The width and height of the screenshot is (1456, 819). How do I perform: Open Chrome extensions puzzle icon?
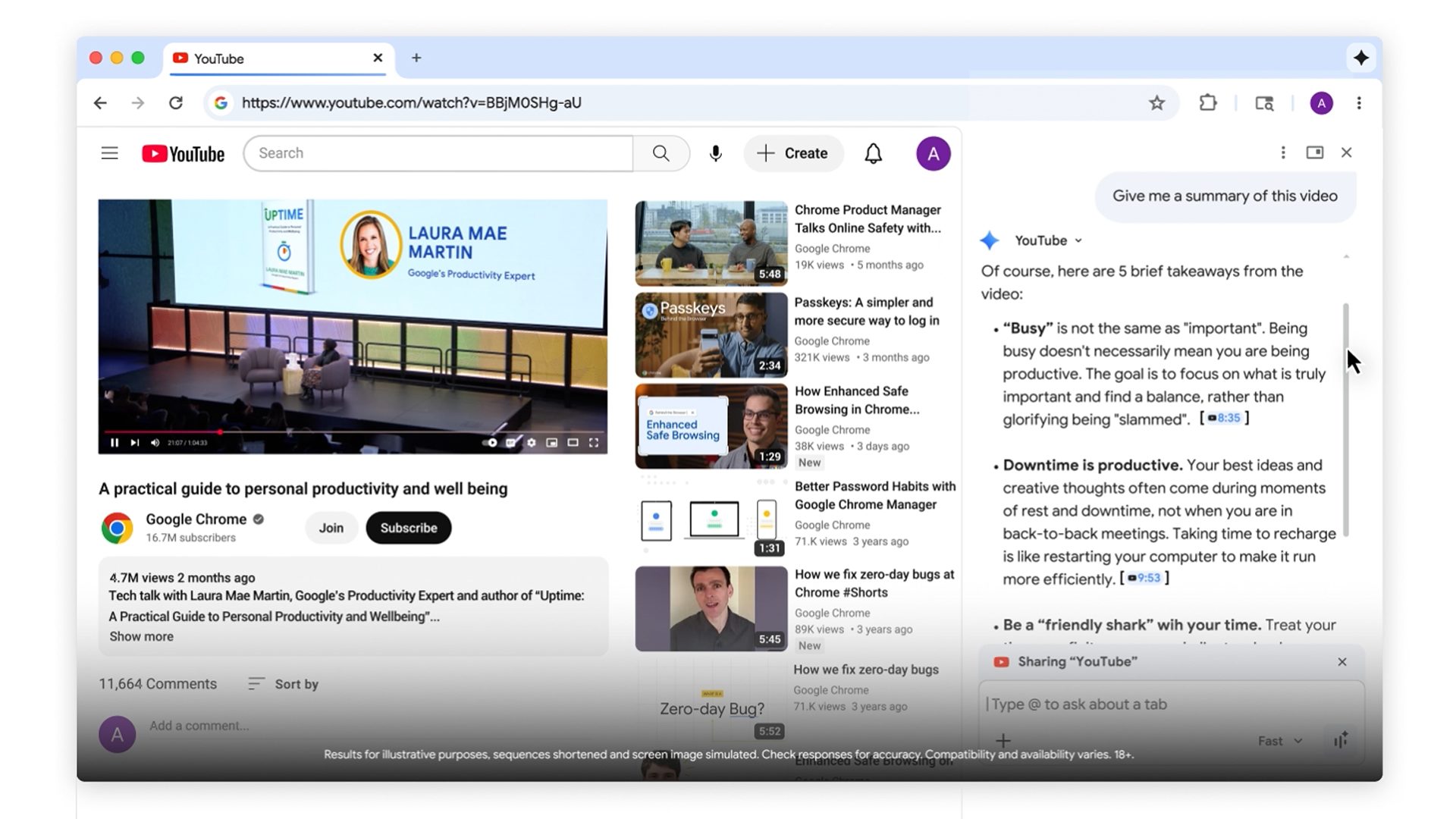pos(1207,103)
